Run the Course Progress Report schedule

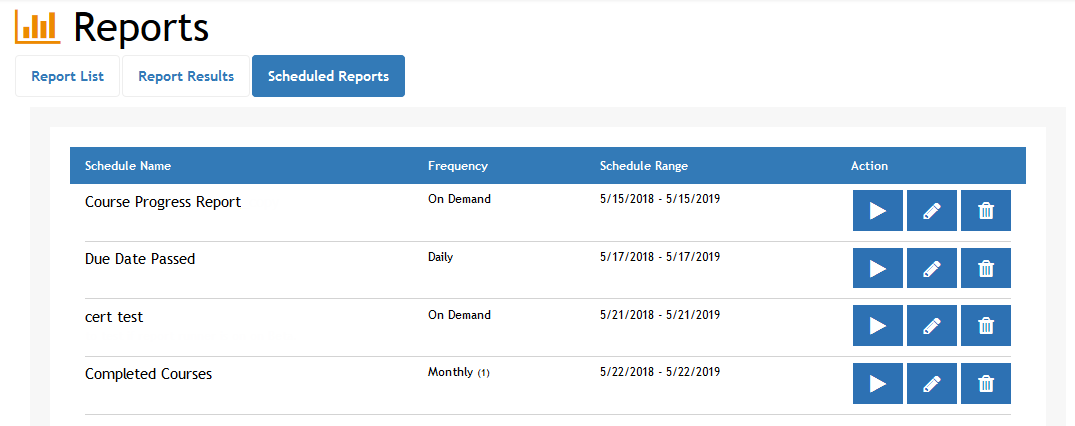coord(877,211)
